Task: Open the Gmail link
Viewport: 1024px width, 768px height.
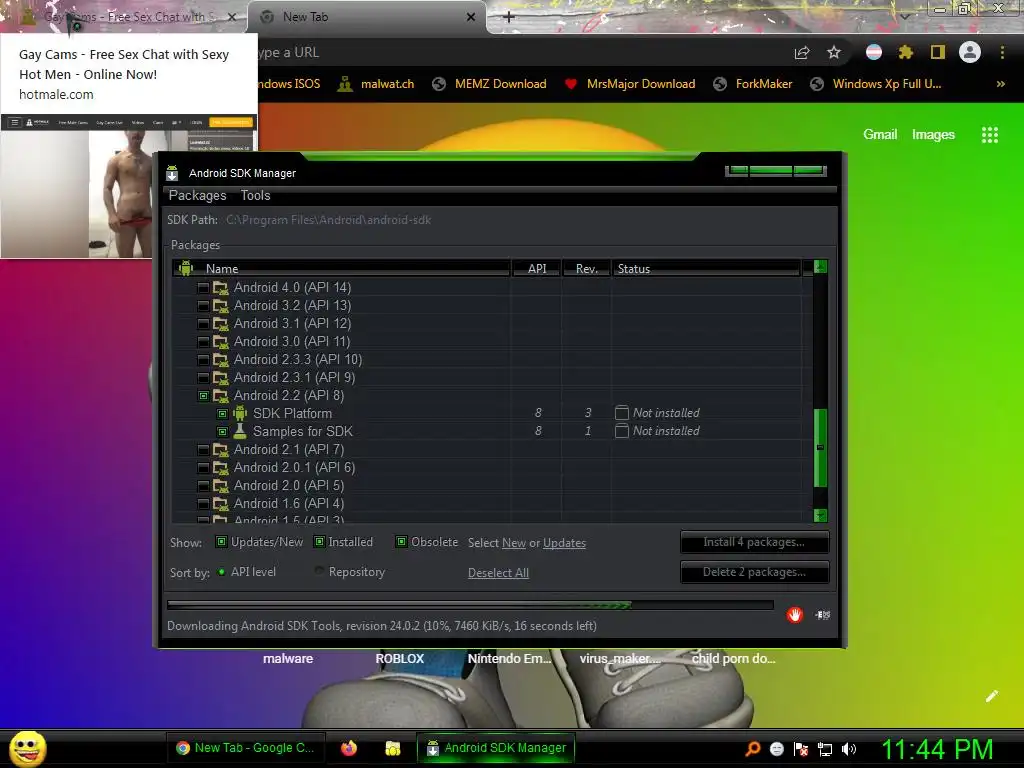Action: [x=880, y=135]
